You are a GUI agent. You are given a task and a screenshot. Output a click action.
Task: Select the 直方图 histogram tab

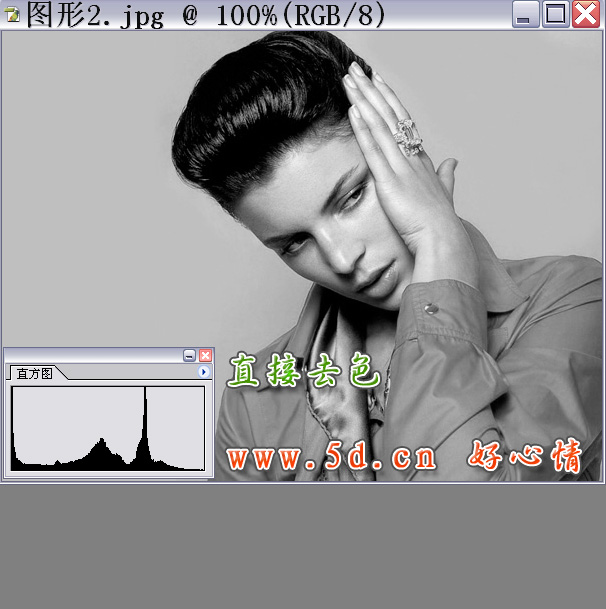34,373
